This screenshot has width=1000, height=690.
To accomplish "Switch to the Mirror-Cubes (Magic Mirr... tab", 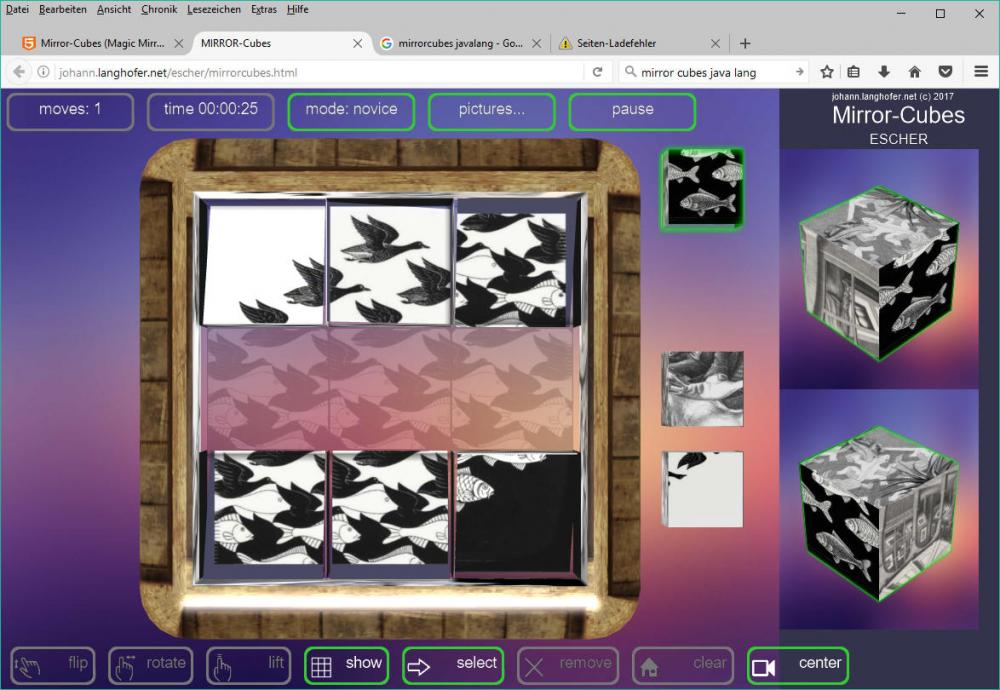I will [102, 43].
